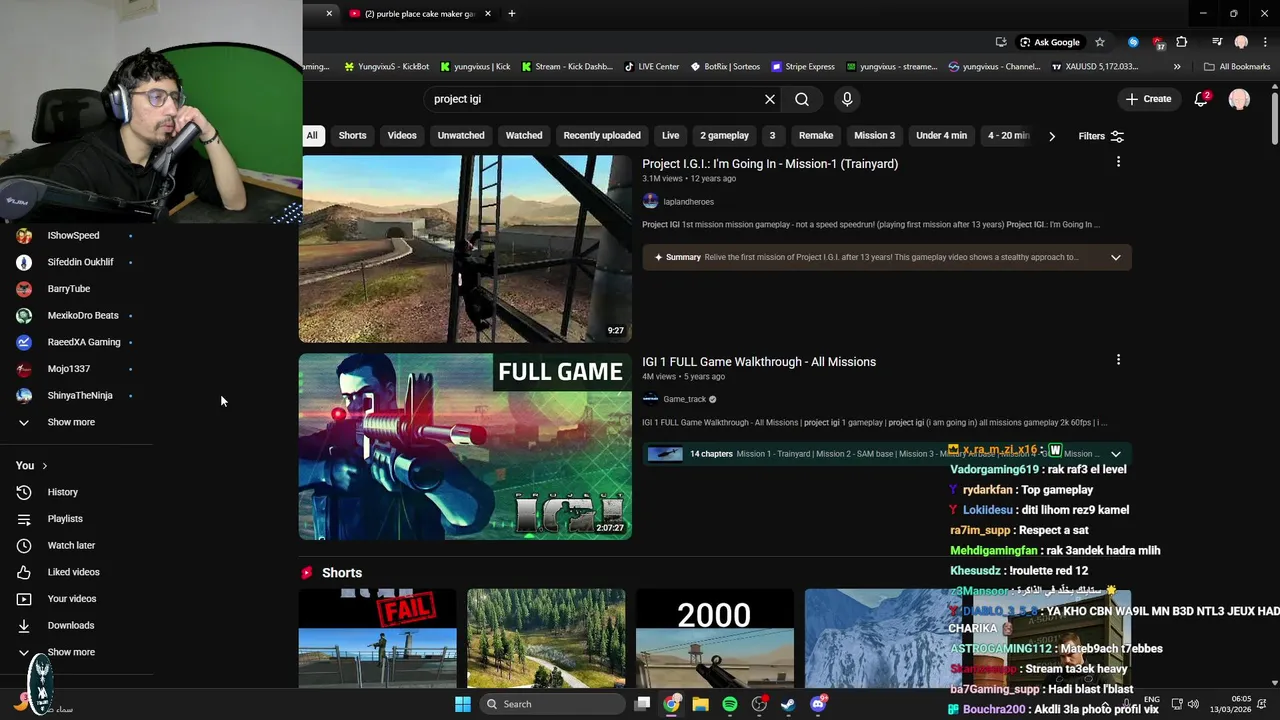
Task: Start voice search with the microphone icon
Action: click(847, 99)
